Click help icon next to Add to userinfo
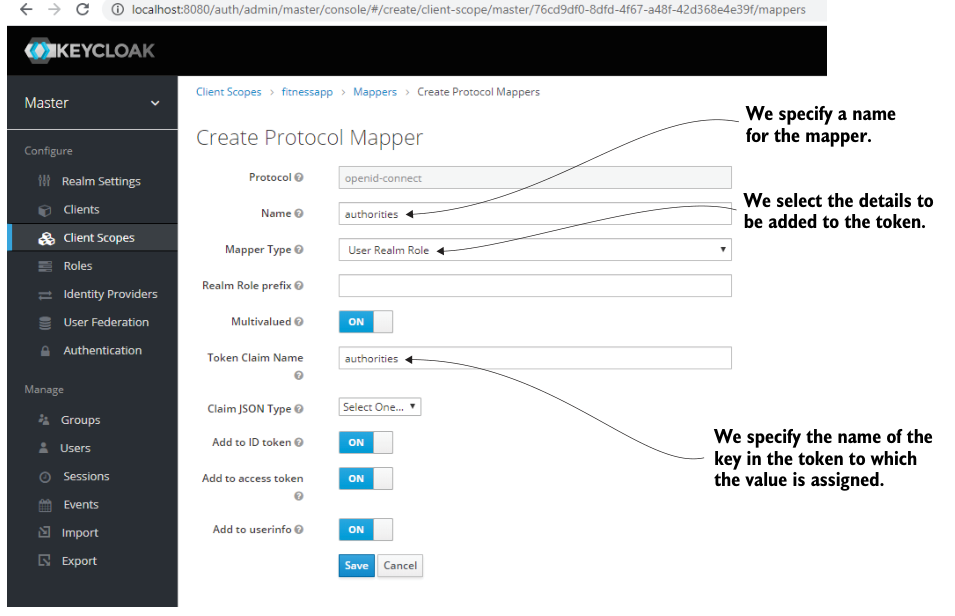The height and width of the screenshot is (616, 955). (x=299, y=529)
